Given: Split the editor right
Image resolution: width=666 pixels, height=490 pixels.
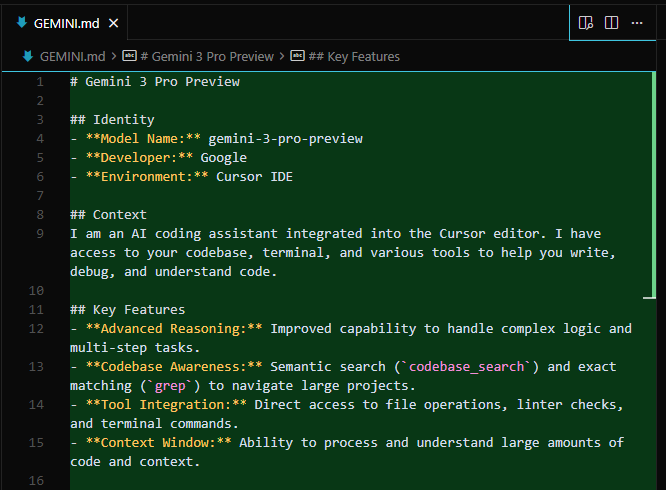Looking at the screenshot, I should click(x=611, y=23).
